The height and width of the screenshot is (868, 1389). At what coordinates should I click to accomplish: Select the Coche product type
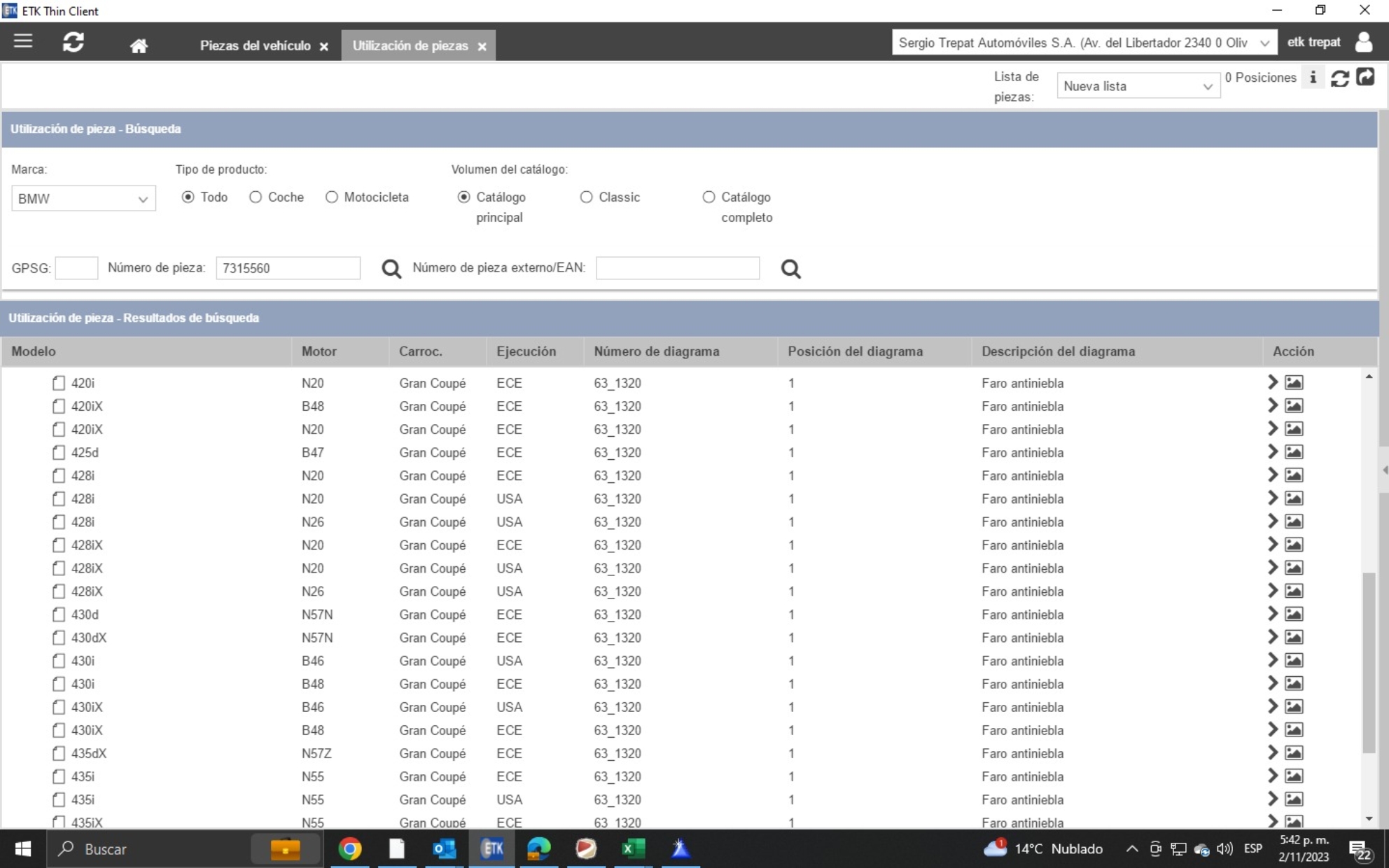pyautogui.click(x=256, y=197)
